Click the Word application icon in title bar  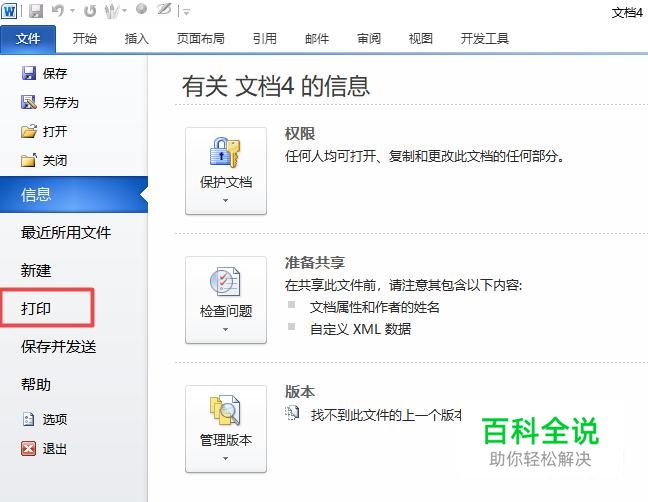9,11
